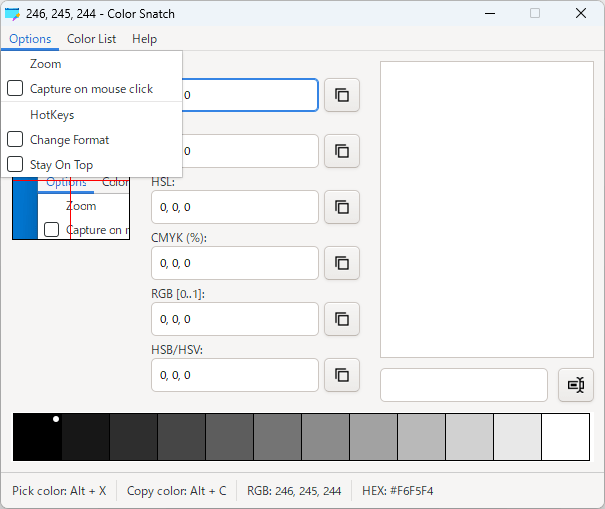Focus the HSL value field
This screenshot has height=509, width=605.
point(235,207)
